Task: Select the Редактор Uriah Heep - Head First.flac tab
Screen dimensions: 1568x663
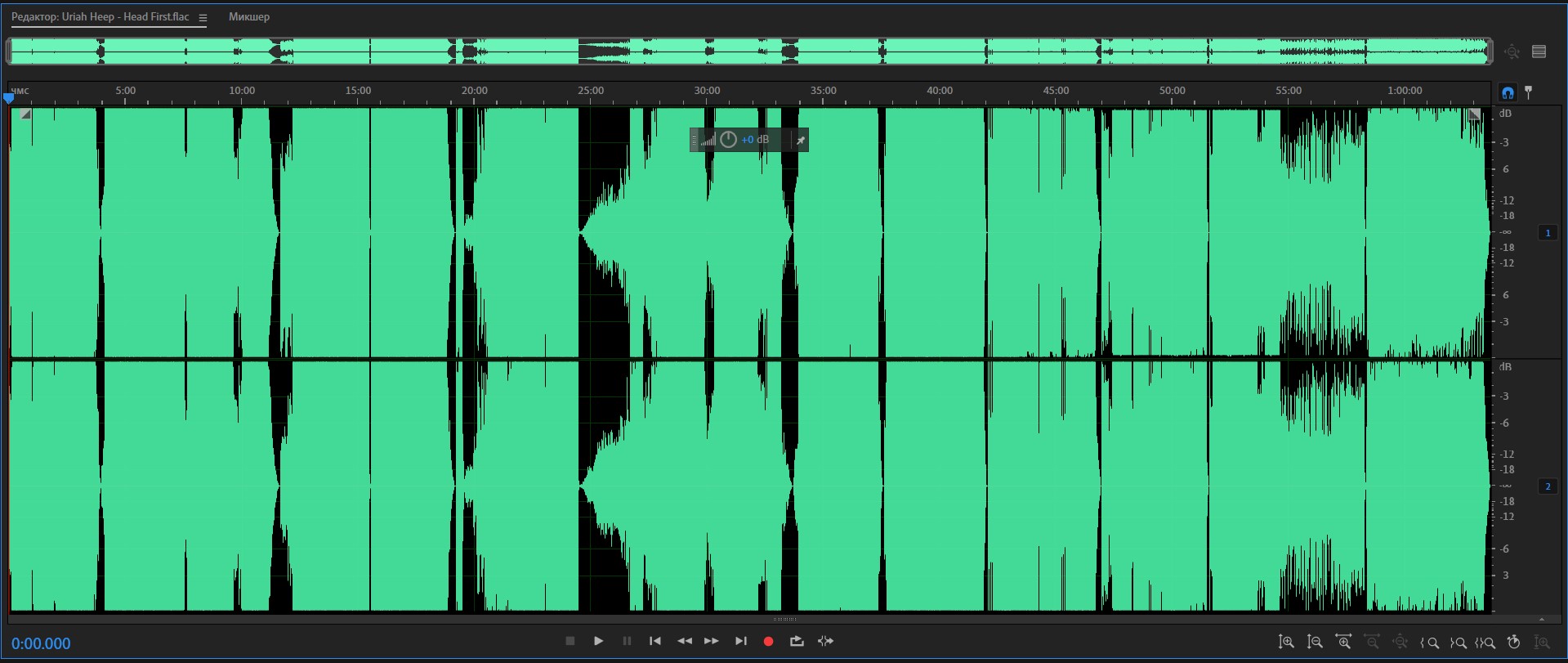Action: 100,17
